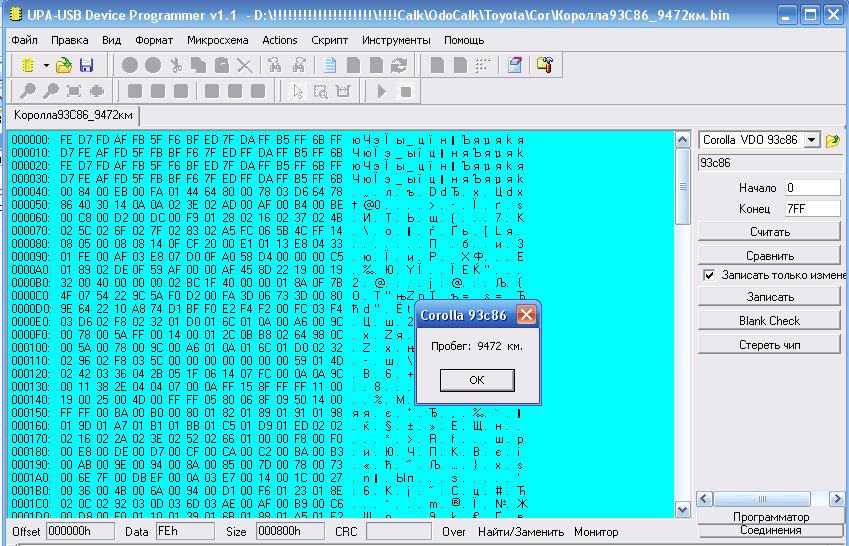This screenshot has width=849, height=546.
Task: Open the Скрипт menu
Action: (329, 40)
